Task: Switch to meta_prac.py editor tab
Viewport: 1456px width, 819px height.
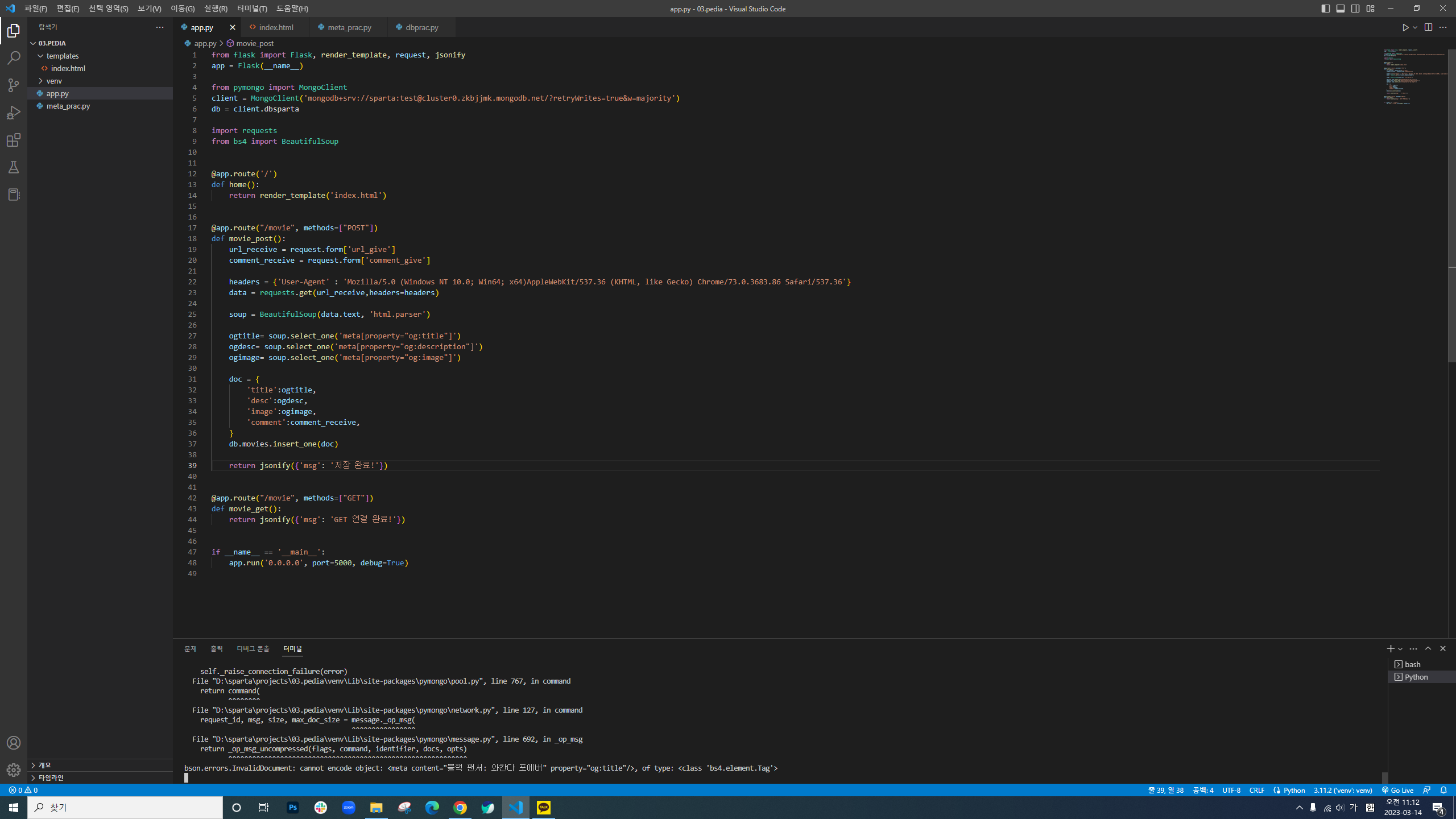Action: point(349,27)
